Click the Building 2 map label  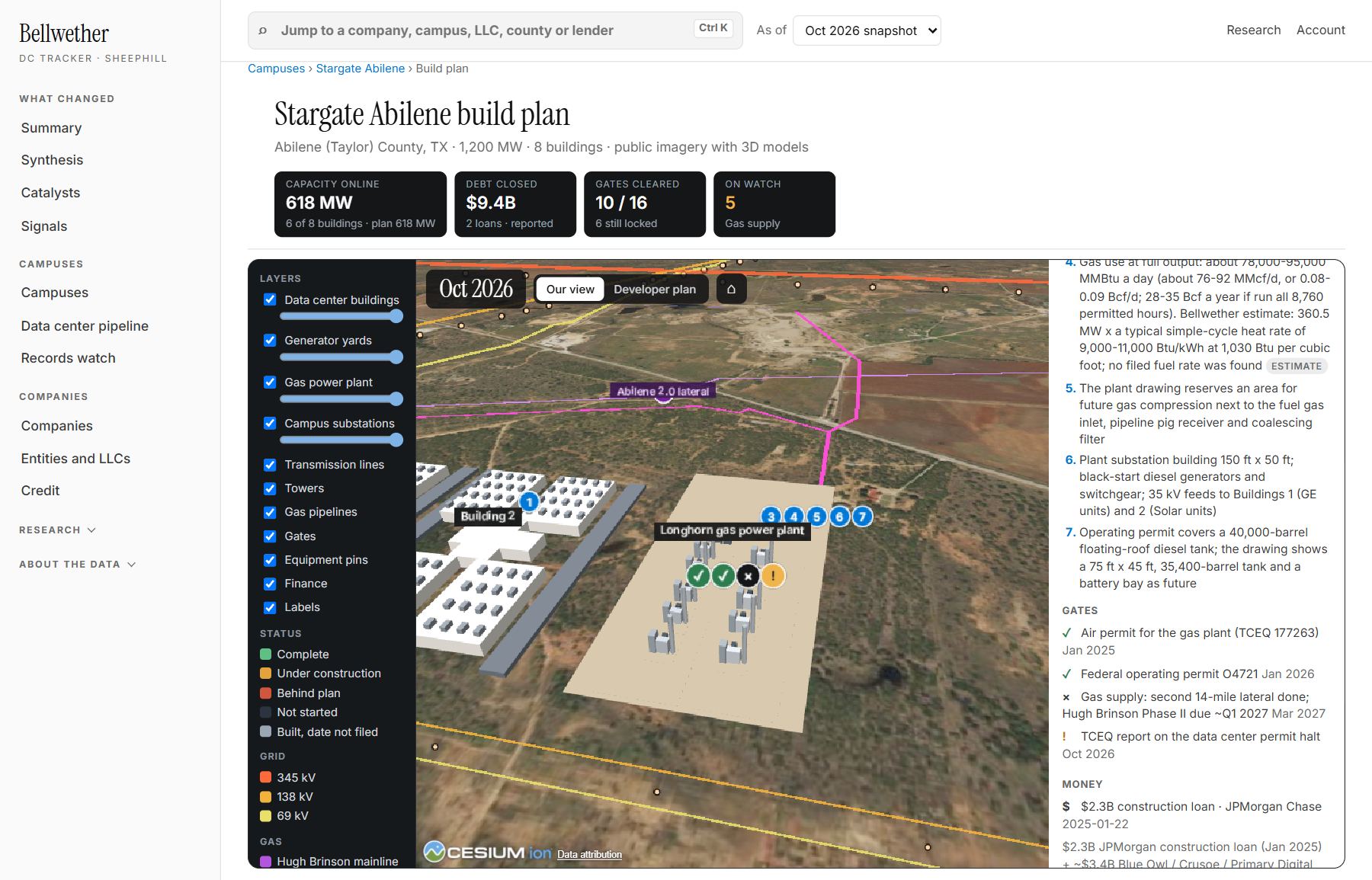tap(488, 516)
